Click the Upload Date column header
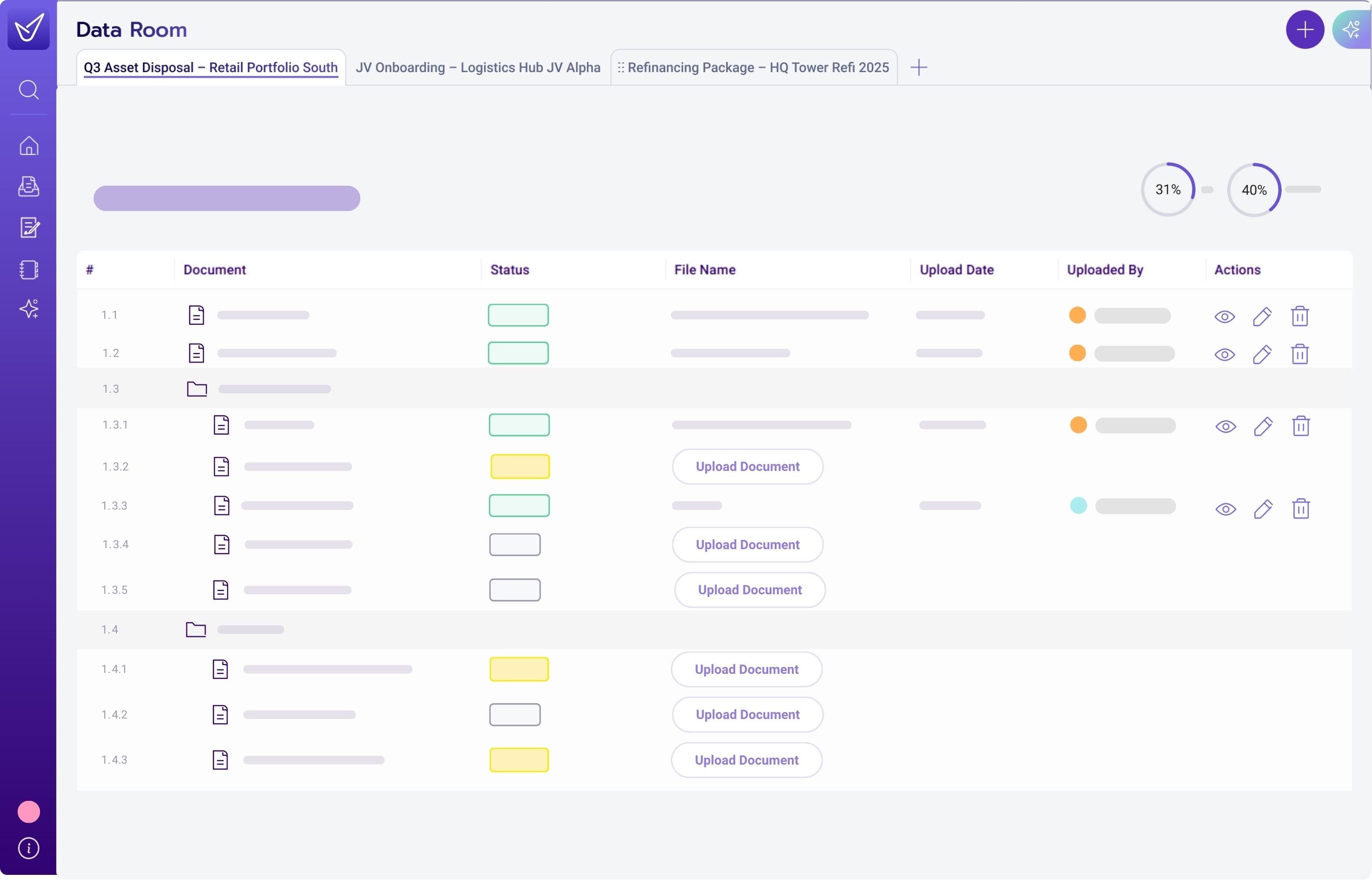1372x880 pixels. (x=957, y=270)
